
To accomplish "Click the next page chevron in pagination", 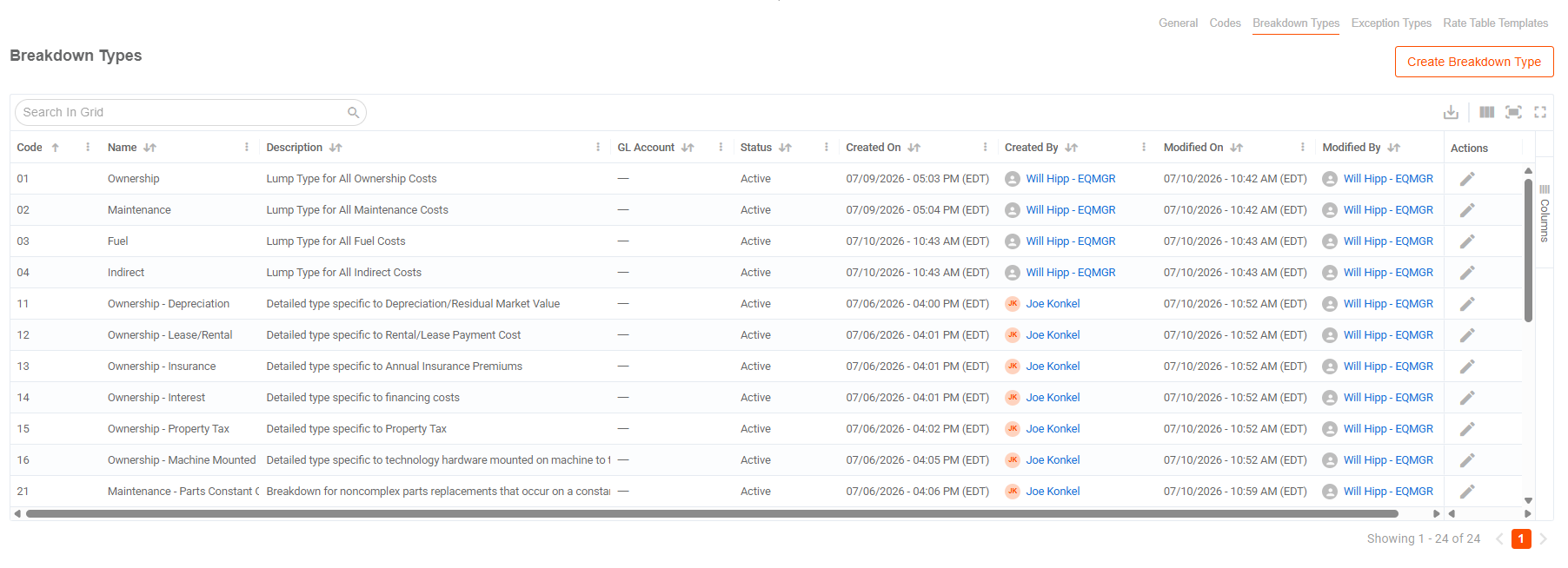I will click(1544, 538).
